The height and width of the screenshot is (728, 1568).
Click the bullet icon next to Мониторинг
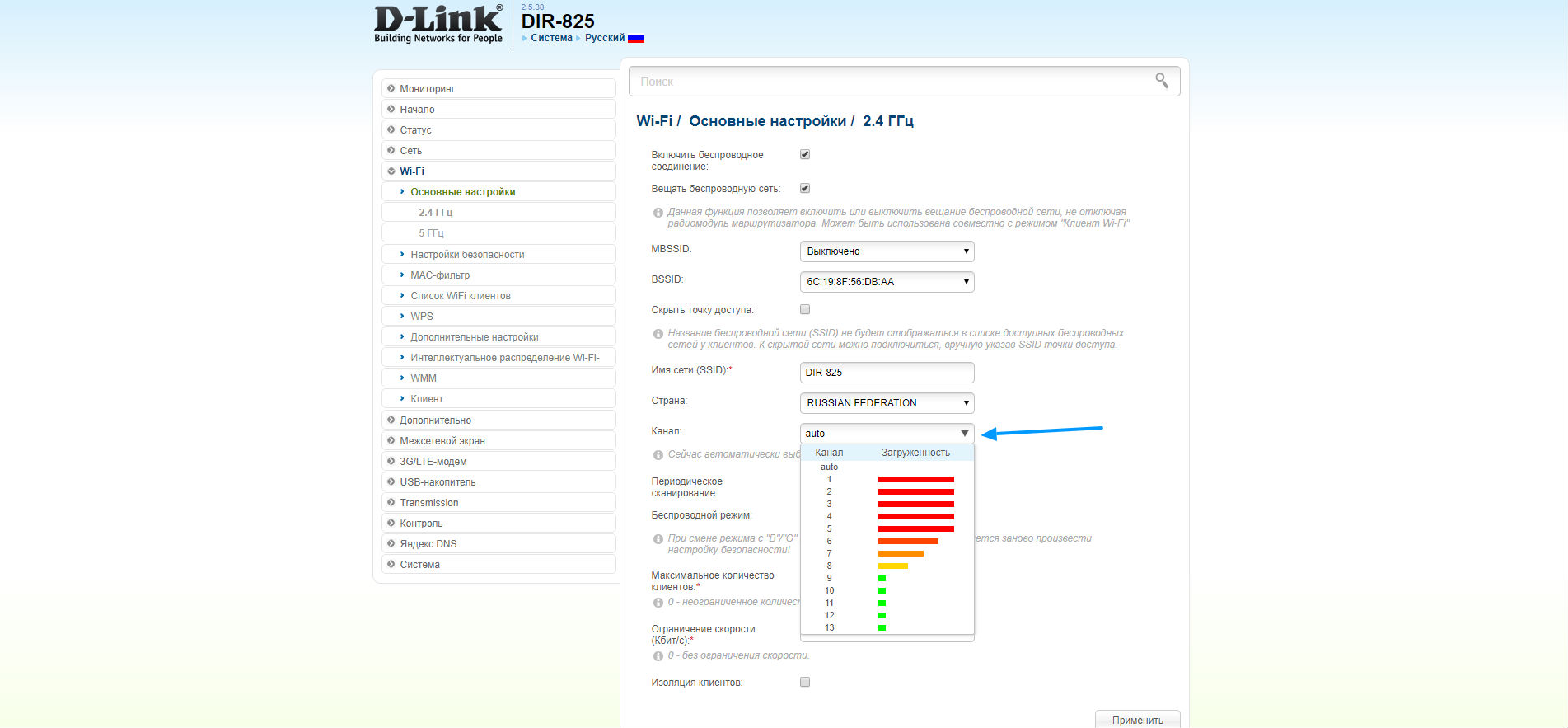click(391, 88)
